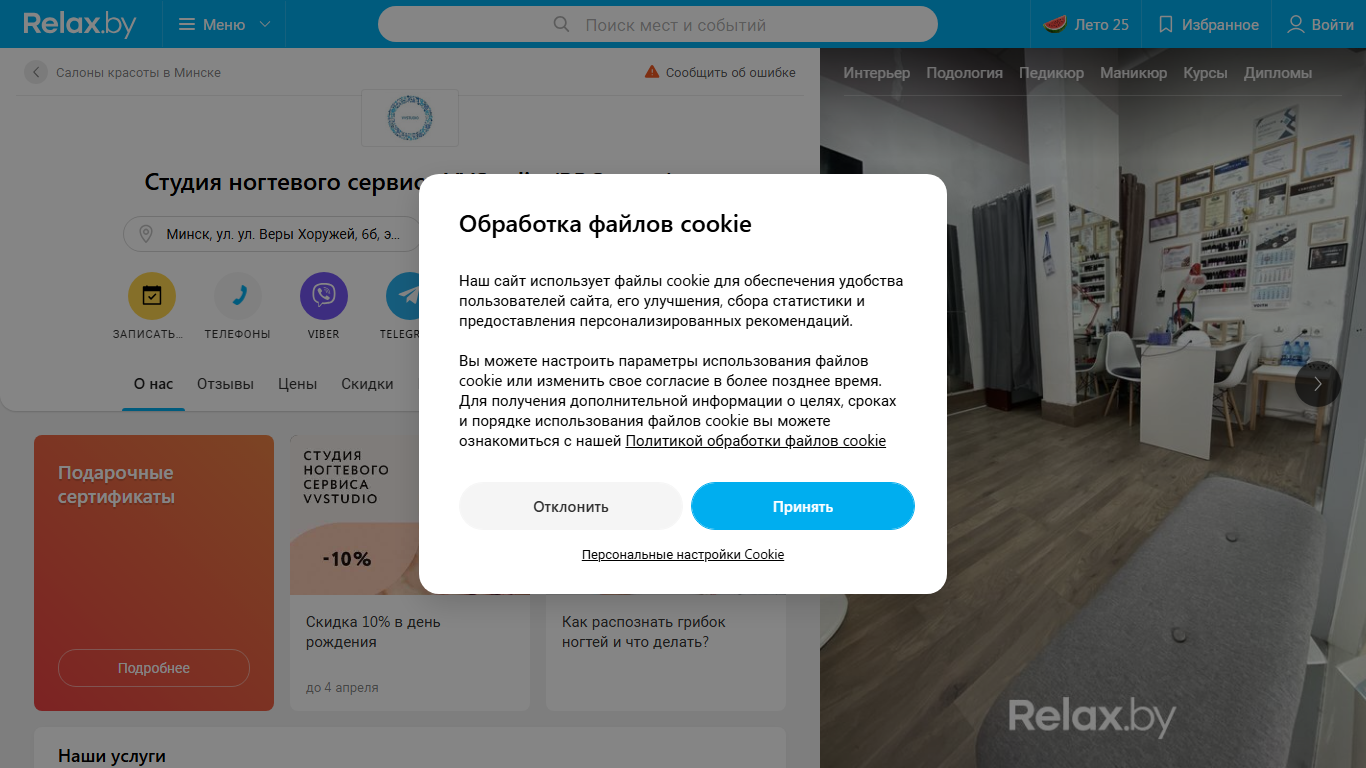This screenshot has height=768, width=1366.
Task: Accept cookies with Принять button
Action: point(803,506)
